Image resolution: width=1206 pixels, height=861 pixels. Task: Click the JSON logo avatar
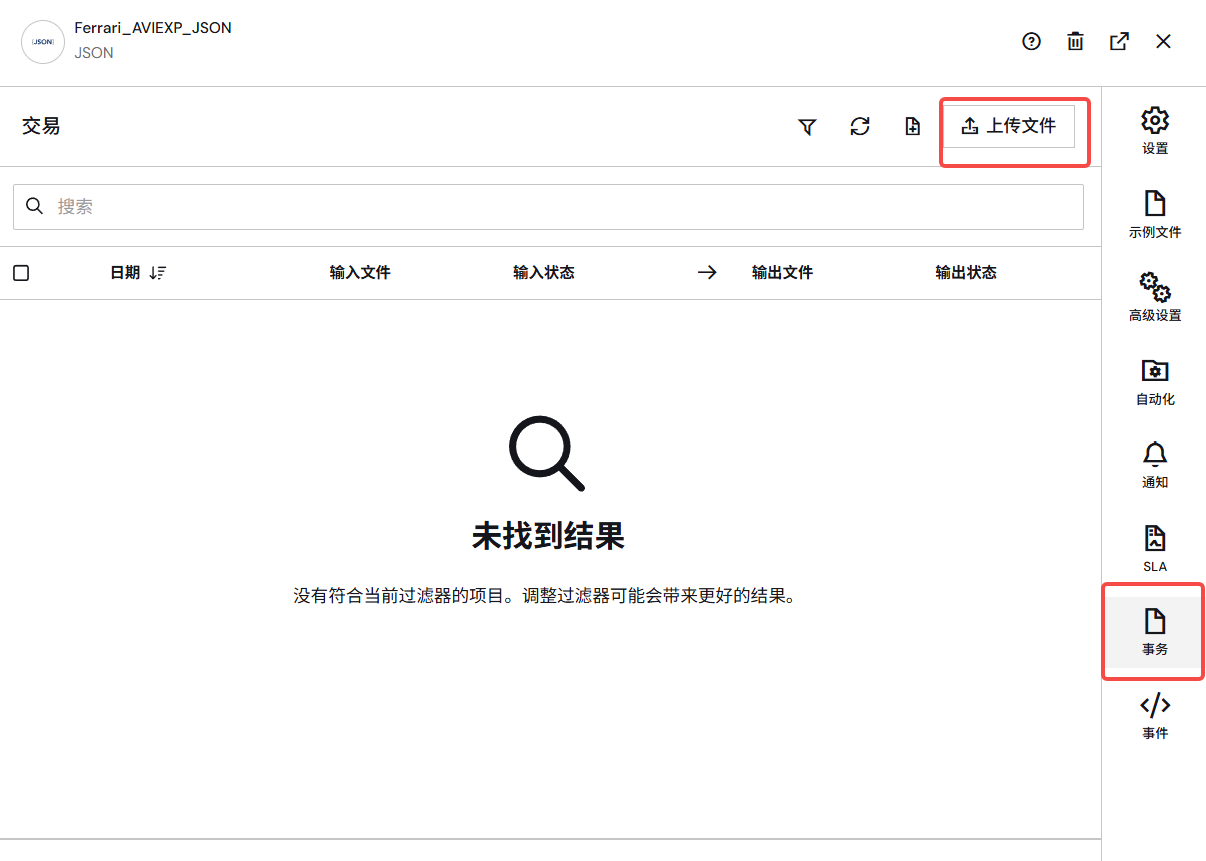pos(43,42)
